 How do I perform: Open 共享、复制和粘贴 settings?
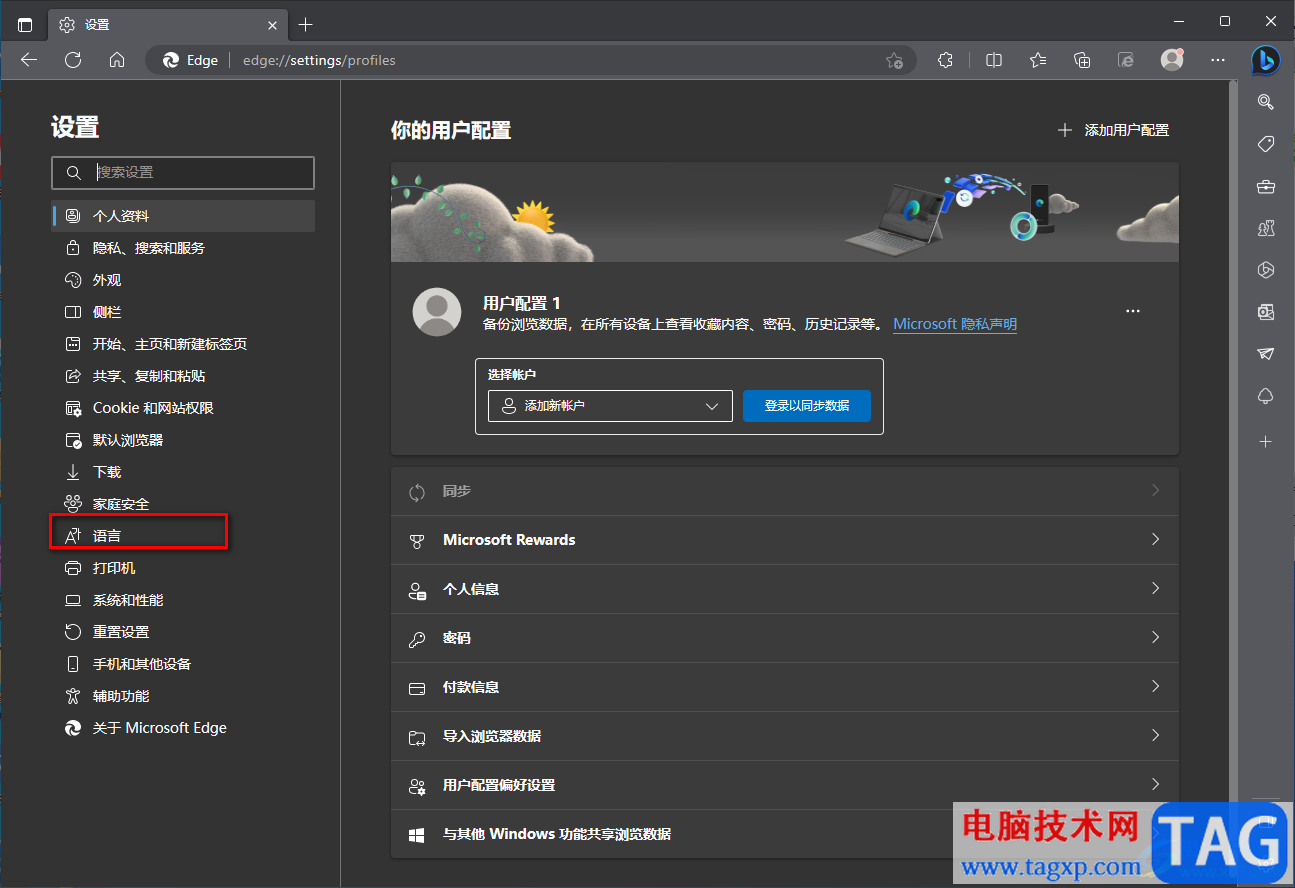coord(183,376)
